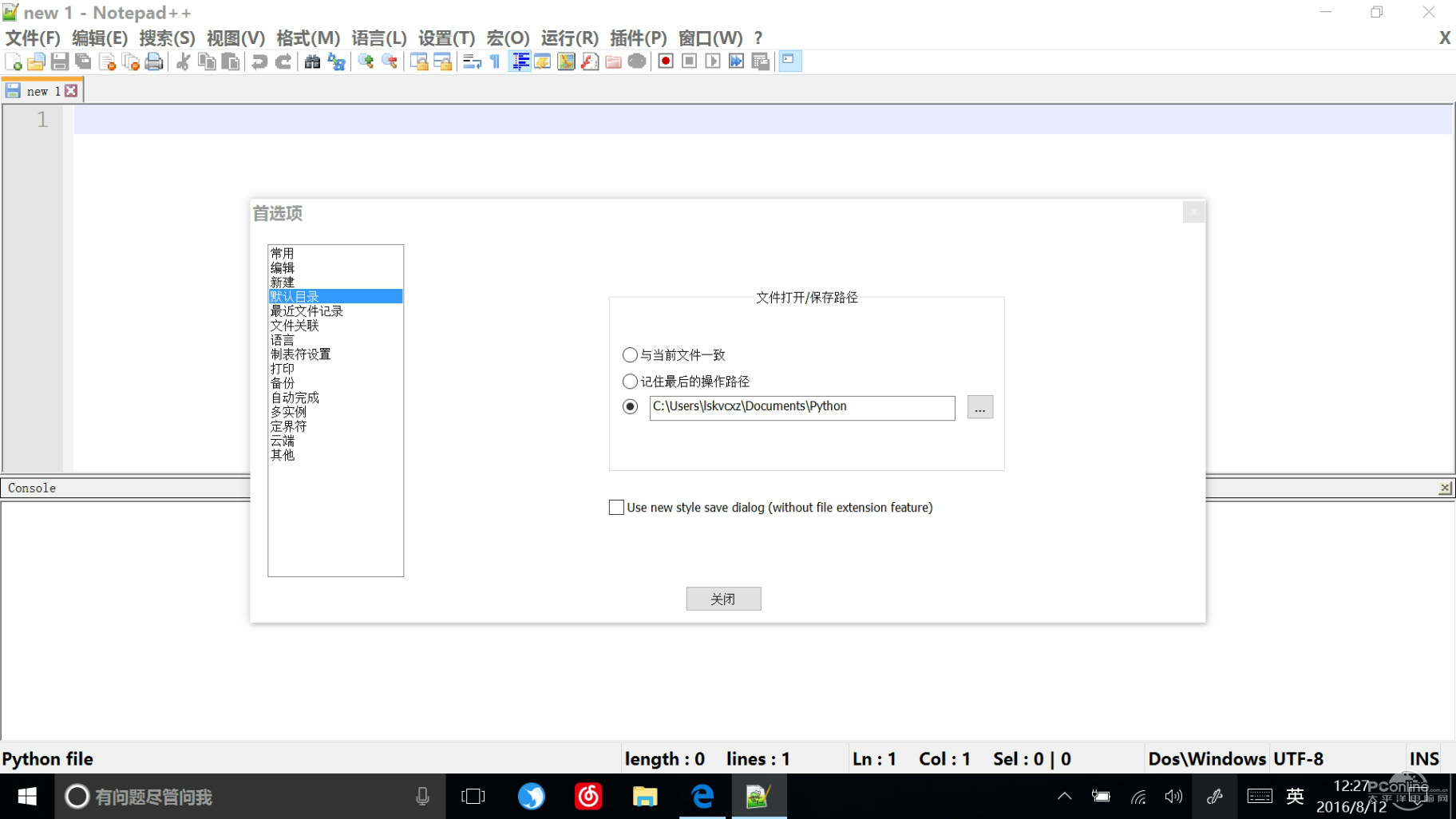Toggle Show All Characters pilcrow icon
The height and width of the screenshot is (819, 1456).
pos(495,61)
